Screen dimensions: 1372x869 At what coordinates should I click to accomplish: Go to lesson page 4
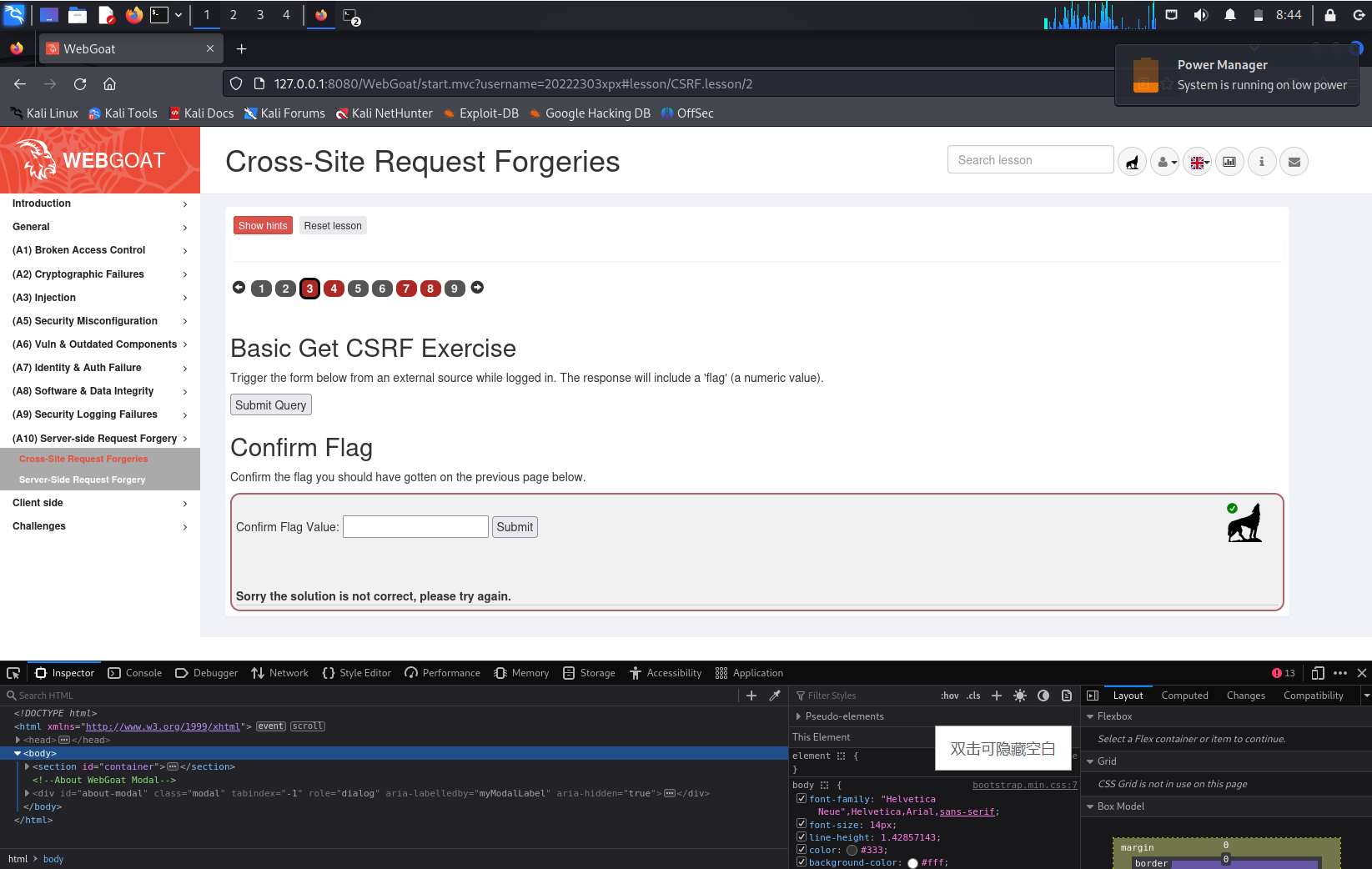334,289
